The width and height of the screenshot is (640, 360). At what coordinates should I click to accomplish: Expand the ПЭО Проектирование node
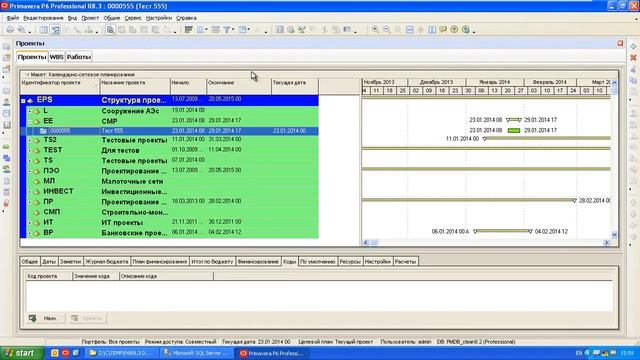[29, 171]
